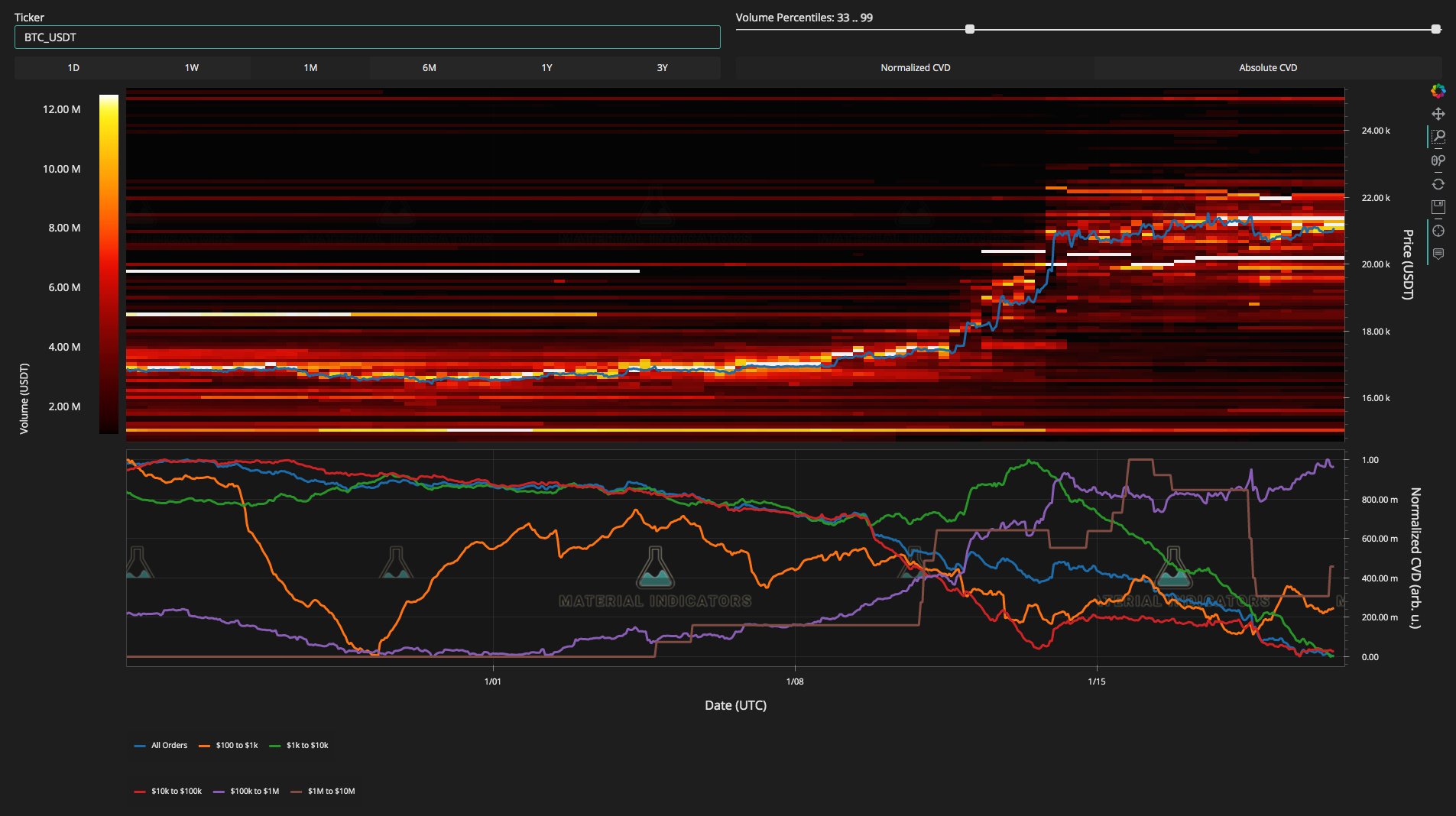This screenshot has width=1456, height=816.
Task: Click the 200.00 m CVD axis label
Action: [1380, 617]
